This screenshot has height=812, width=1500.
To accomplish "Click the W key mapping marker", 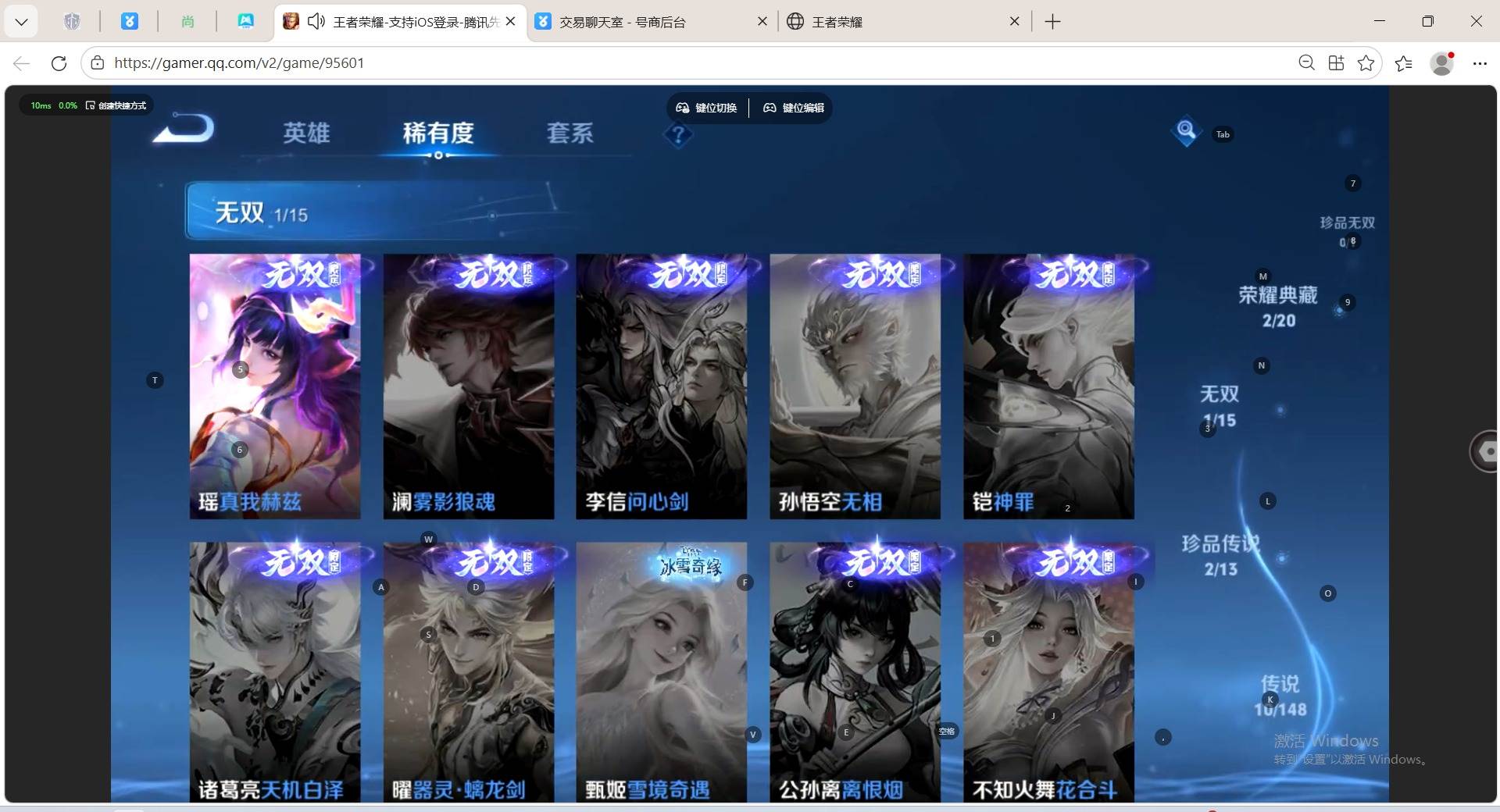I will tap(428, 539).
